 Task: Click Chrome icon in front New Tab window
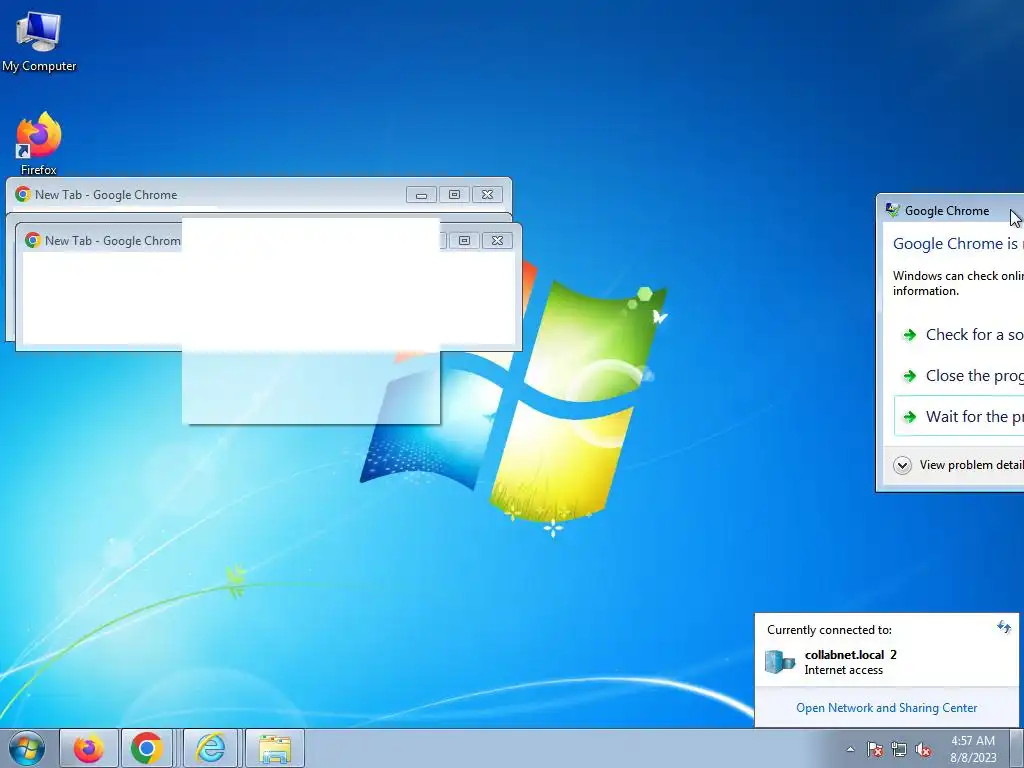[33, 240]
